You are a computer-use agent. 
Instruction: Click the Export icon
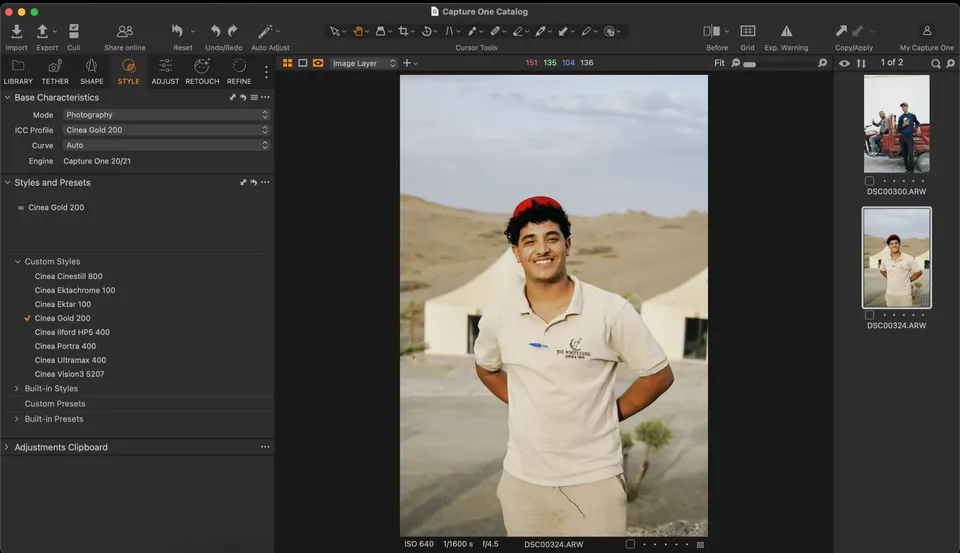point(42,31)
